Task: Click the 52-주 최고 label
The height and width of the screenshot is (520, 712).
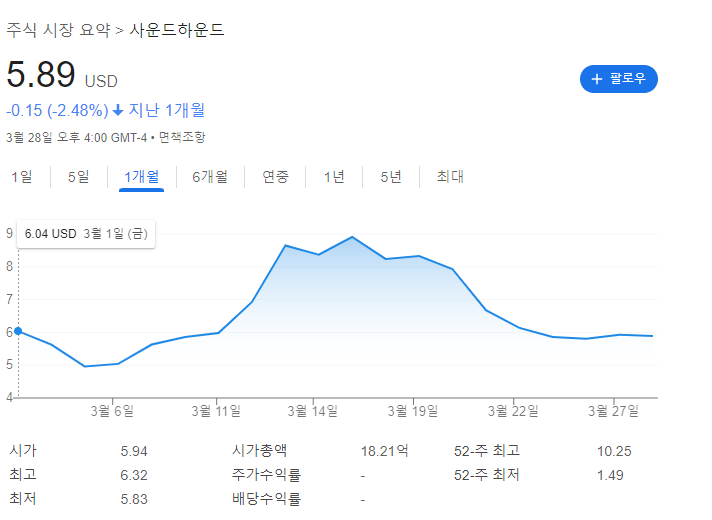Action: (x=487, y=451)
